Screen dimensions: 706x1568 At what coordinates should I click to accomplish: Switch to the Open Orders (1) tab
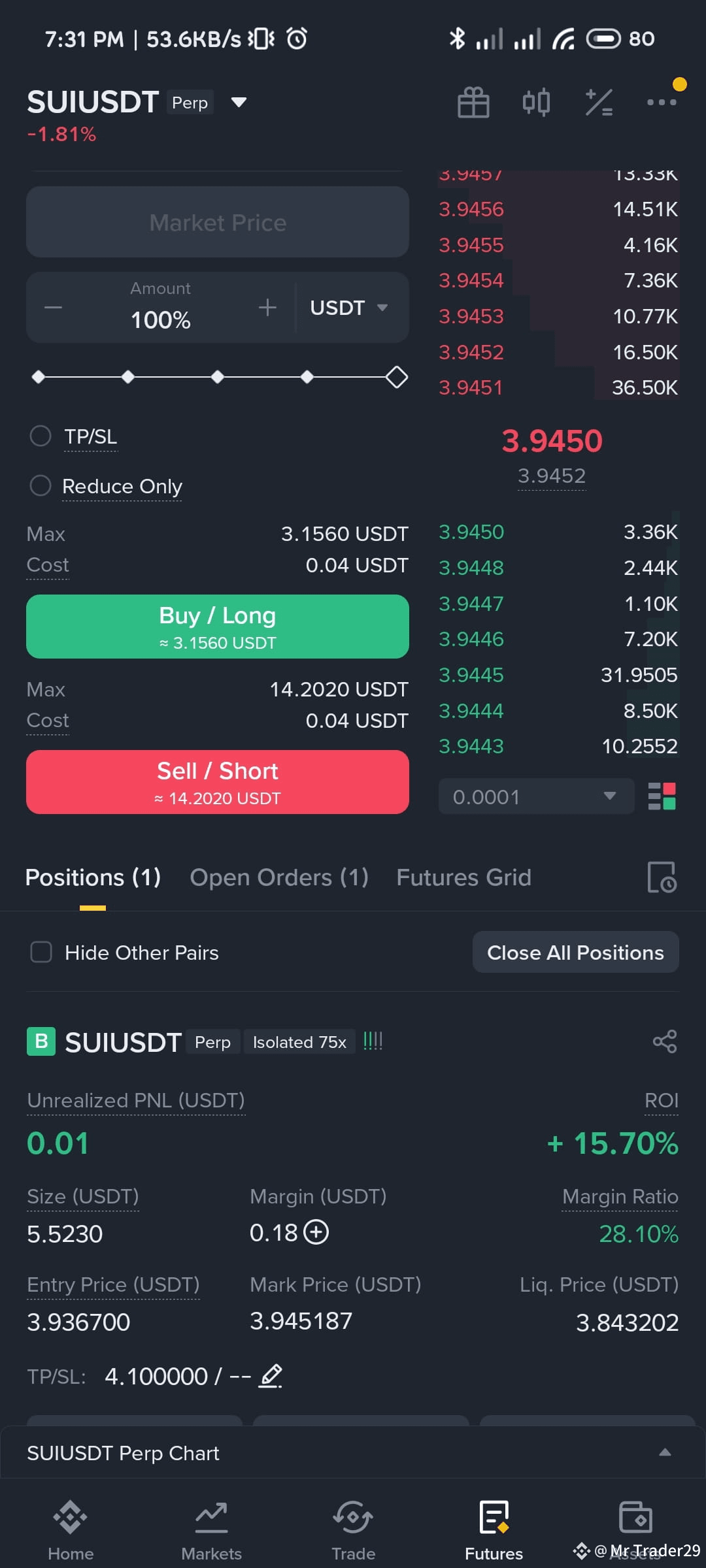point(279,877)
